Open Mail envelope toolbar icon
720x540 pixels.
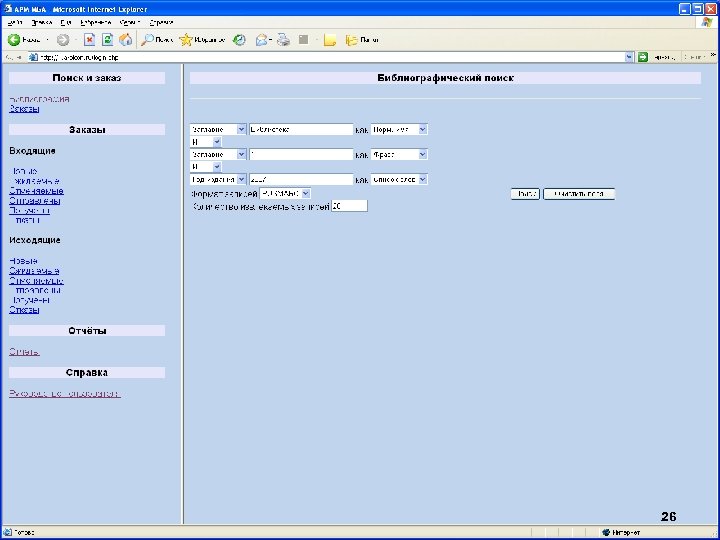[261, 40]
